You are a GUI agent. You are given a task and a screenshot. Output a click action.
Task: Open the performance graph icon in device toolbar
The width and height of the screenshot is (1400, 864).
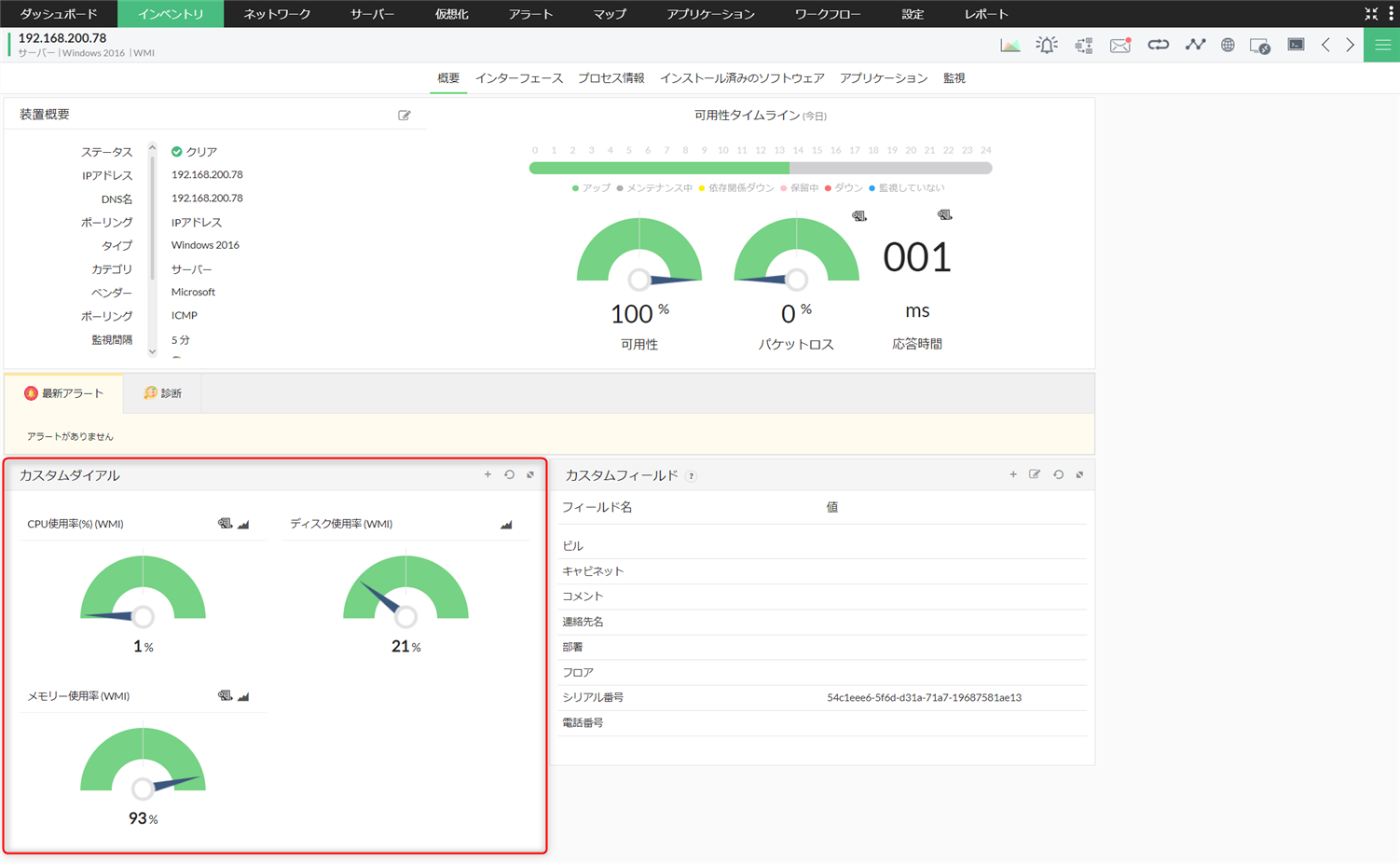coord(1009,45)
